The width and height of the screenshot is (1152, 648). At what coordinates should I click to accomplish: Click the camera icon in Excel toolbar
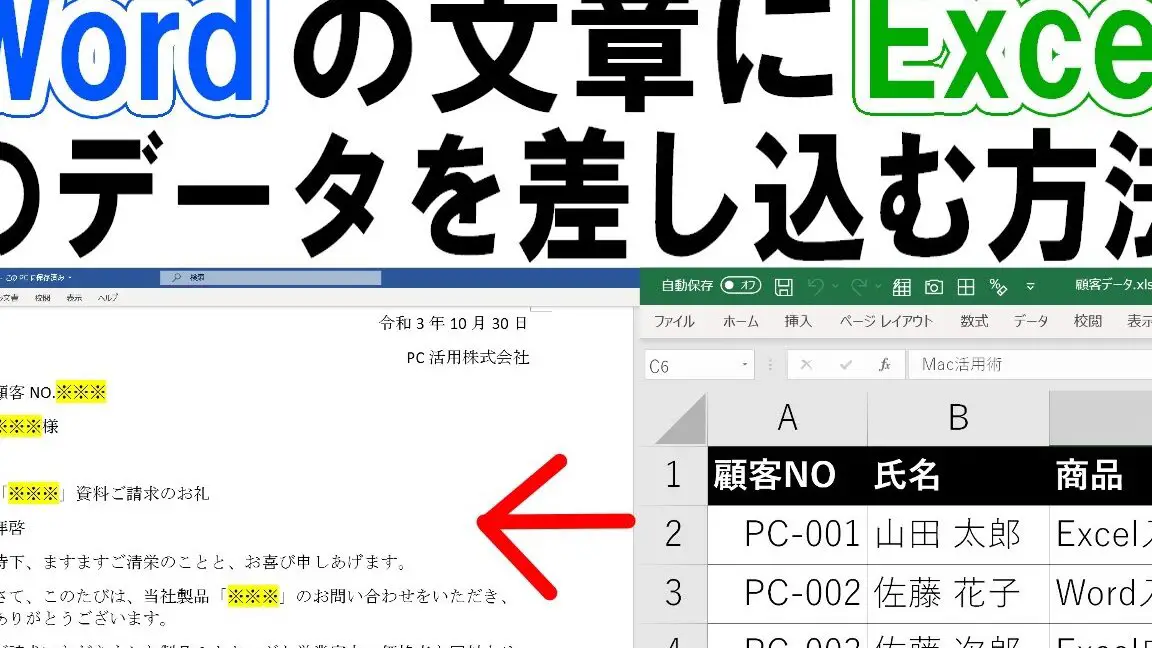[934, 287]
